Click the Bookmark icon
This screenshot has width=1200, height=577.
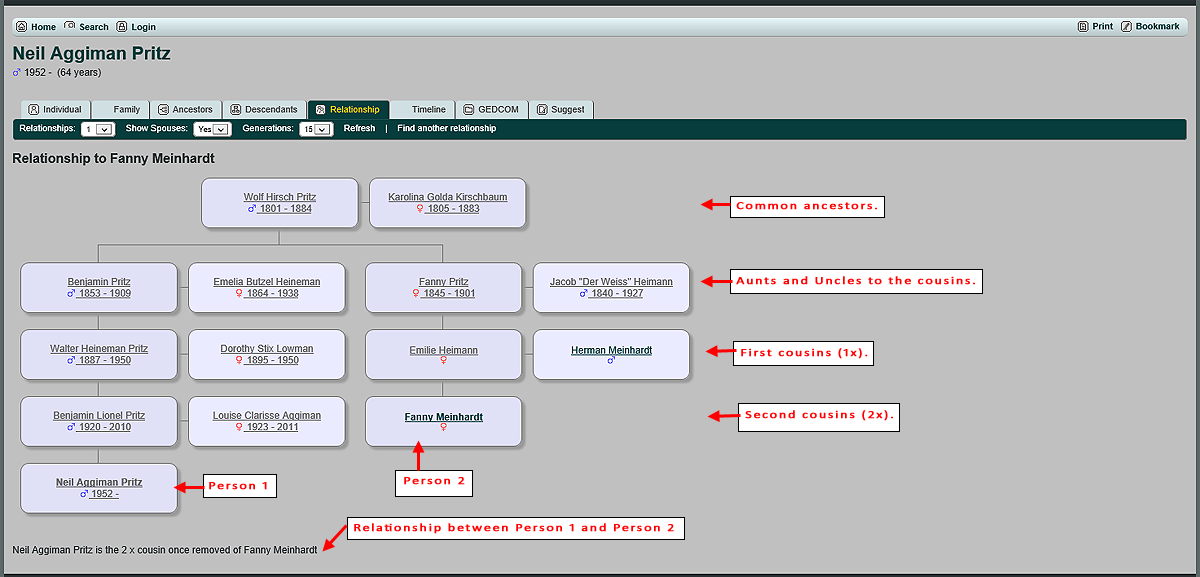point(1126,26)
